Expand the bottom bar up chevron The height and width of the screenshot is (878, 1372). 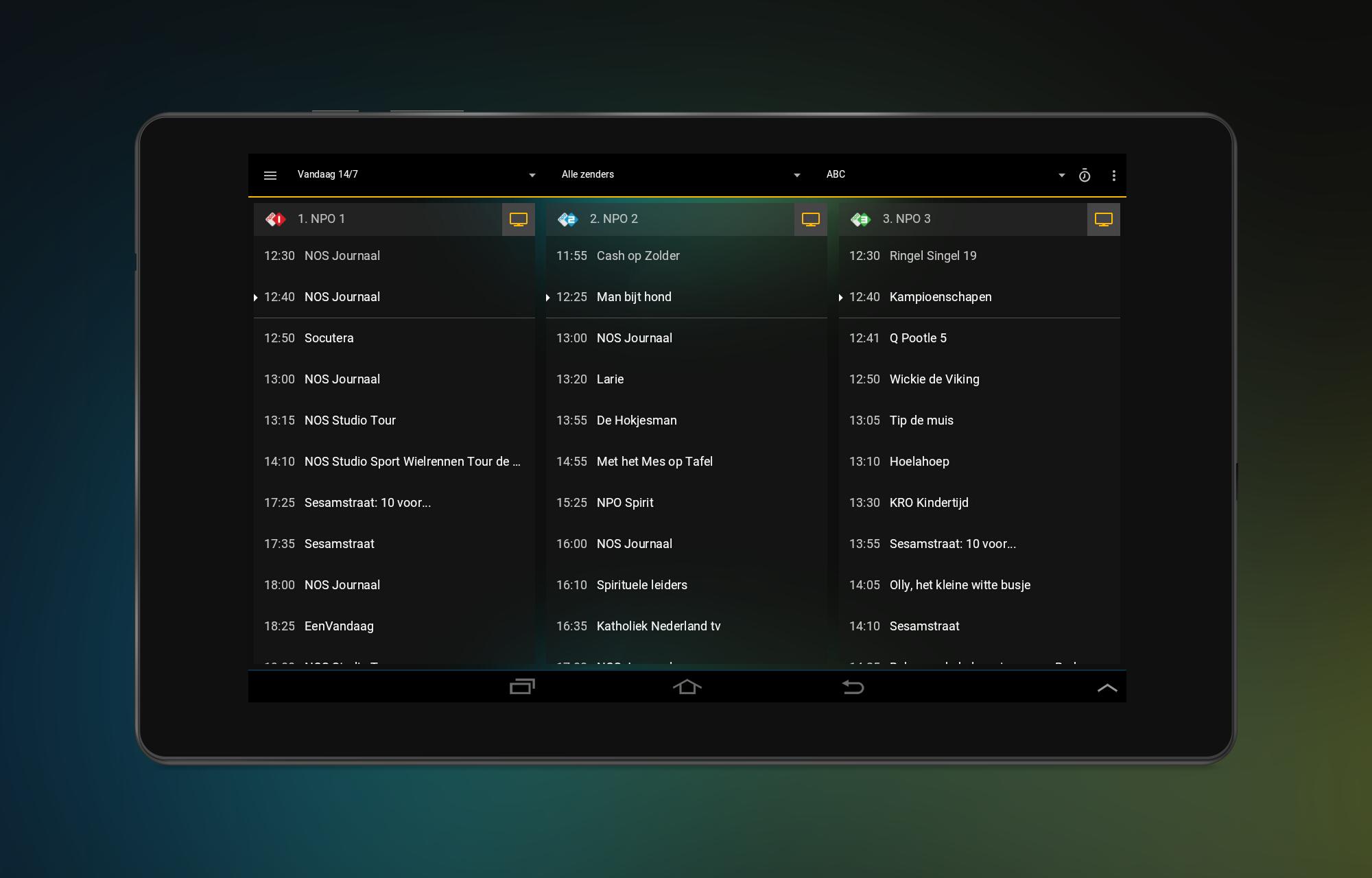1107,688
